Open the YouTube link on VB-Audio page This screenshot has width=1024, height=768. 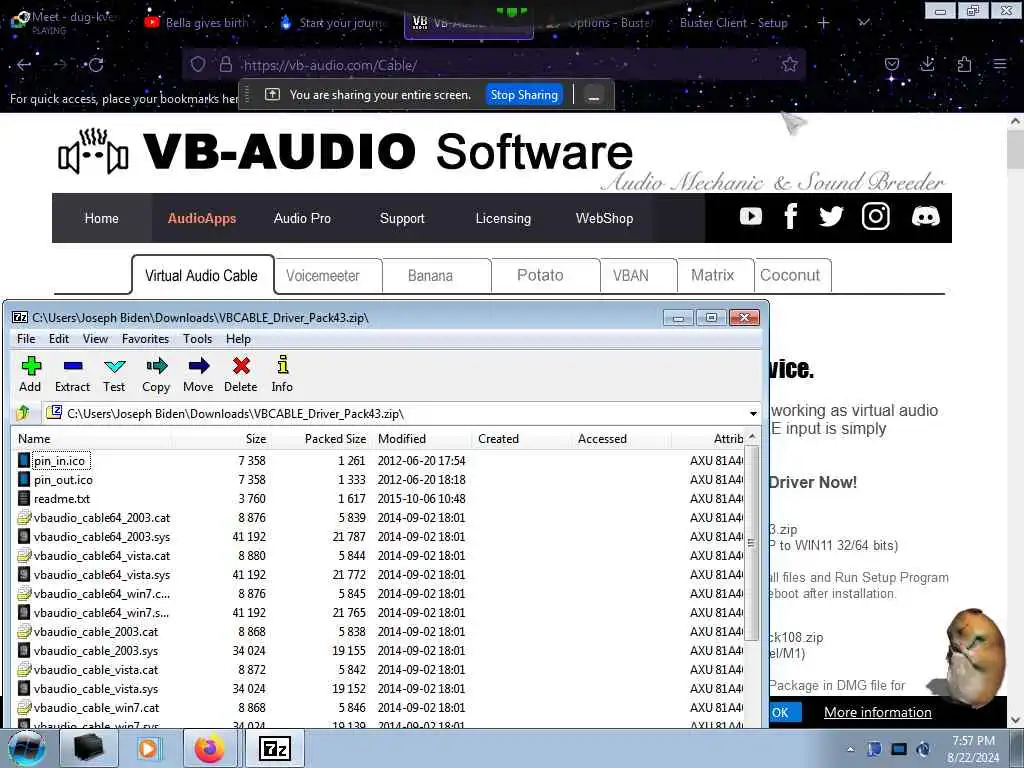pyautogui.click(x=751, y=216)
